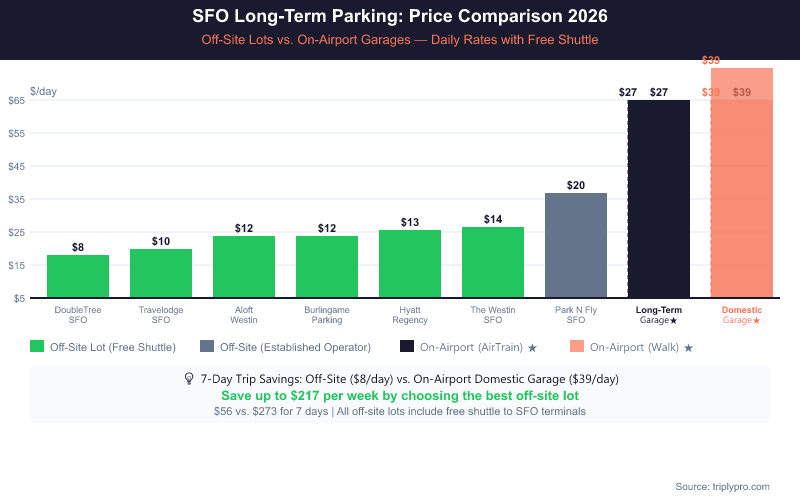Click the lightbulb icon beside 7-Day Trip Savings

point(189,379)
